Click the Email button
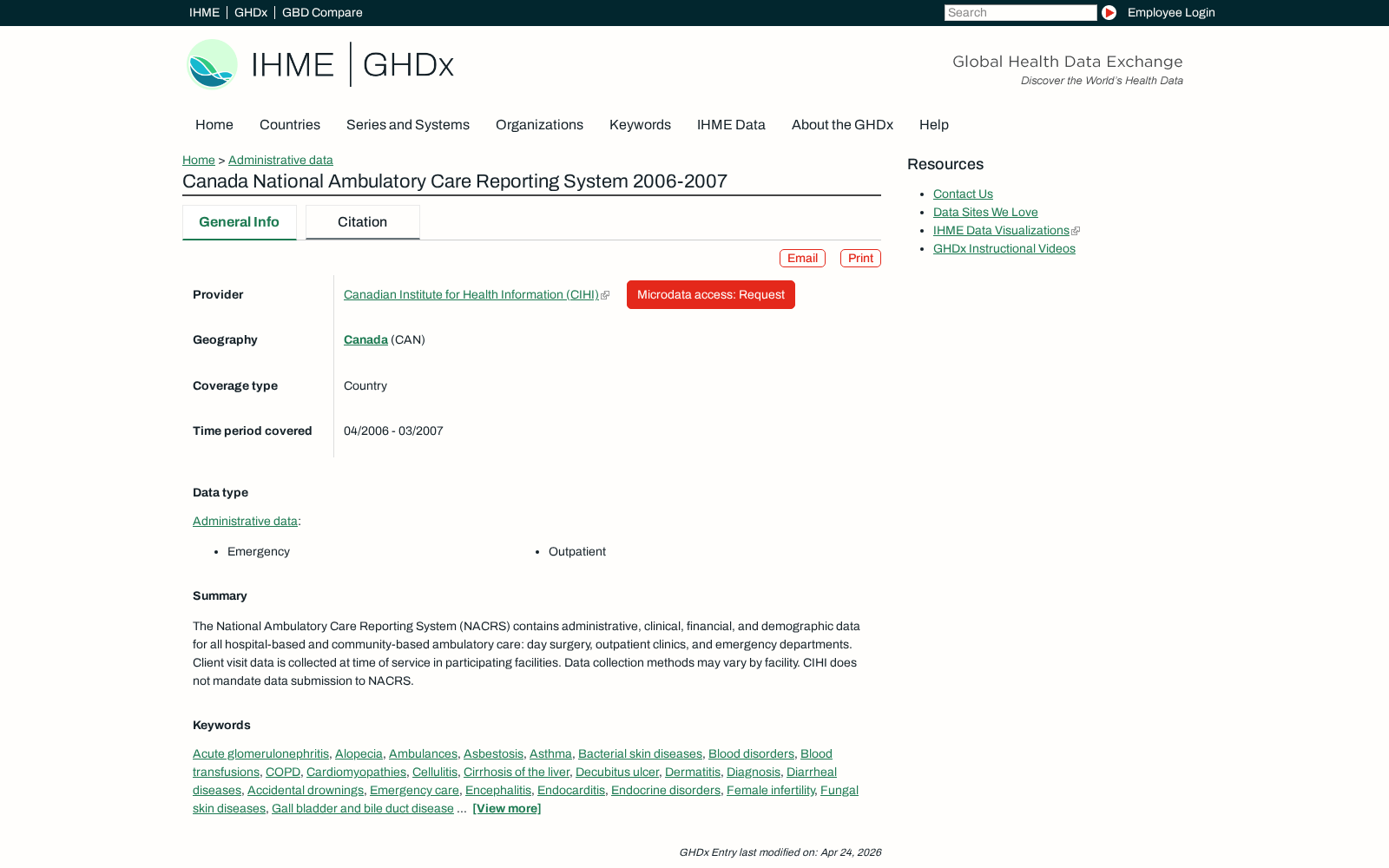 tap(802, 258)
